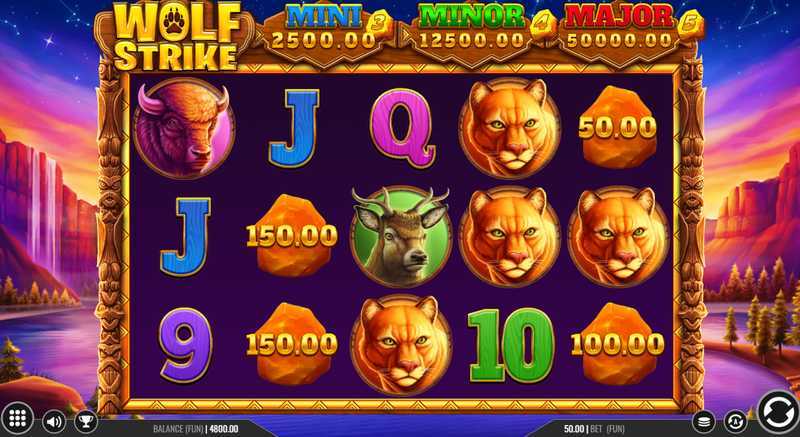The height and width of the screenshot is (437, 800).
Task: Open the game menu grid icon
Action: click(x=17, y=419)
